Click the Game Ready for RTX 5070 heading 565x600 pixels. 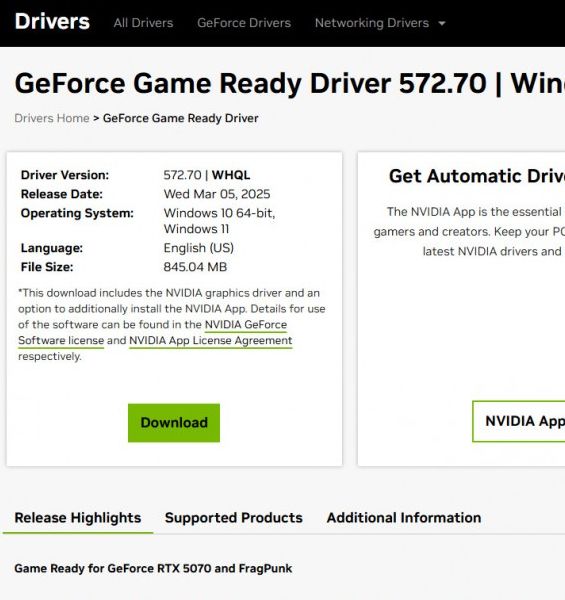[153, 569]
